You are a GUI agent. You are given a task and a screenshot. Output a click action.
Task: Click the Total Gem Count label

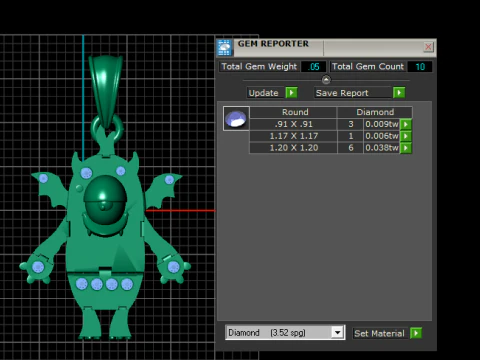pyautogui.click(x=368, y=67)
